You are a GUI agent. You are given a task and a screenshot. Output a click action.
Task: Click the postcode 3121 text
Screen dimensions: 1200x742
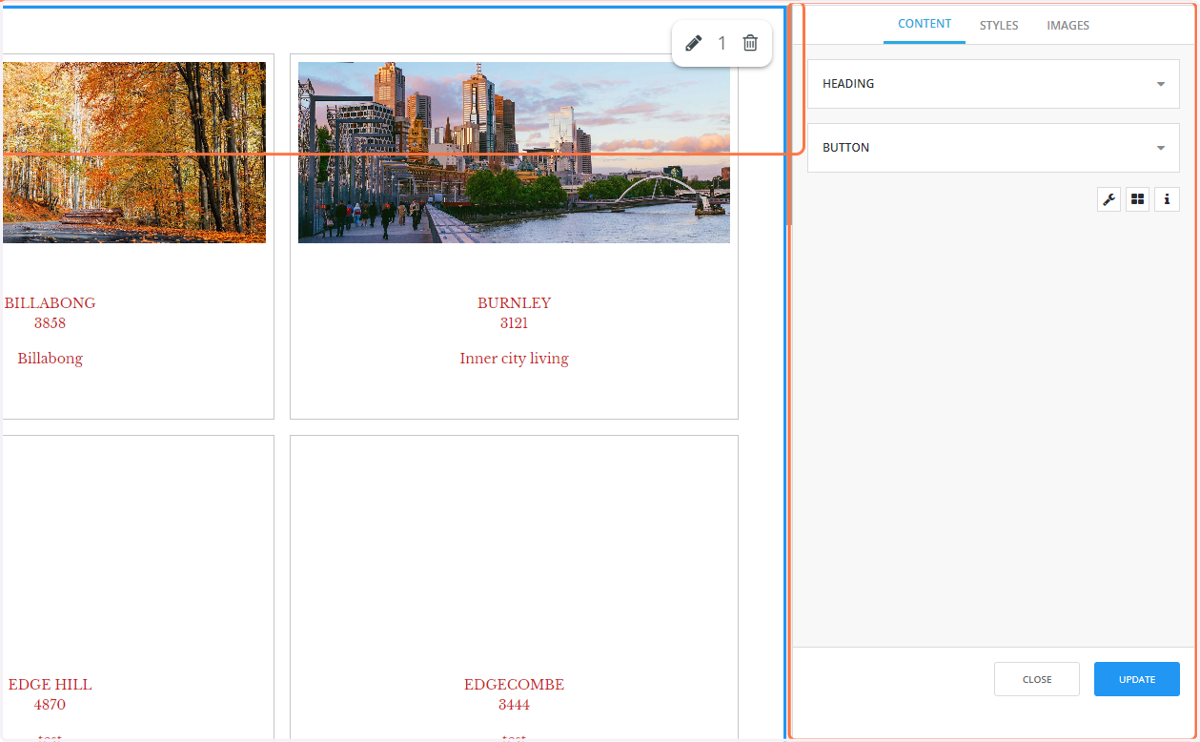tap(514, 324)
